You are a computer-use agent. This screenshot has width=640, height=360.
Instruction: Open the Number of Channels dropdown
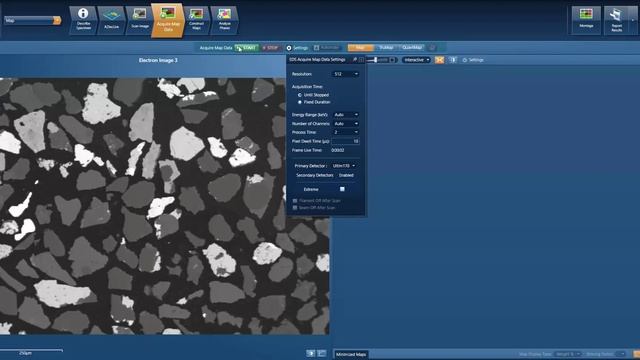[346, 124]
